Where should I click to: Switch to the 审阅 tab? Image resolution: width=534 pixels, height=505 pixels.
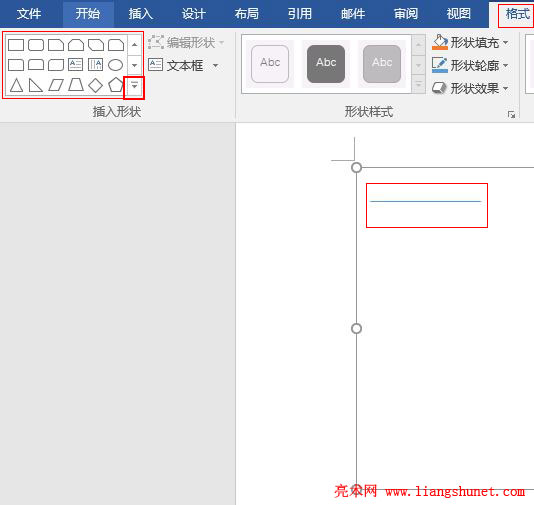[406, 14]
